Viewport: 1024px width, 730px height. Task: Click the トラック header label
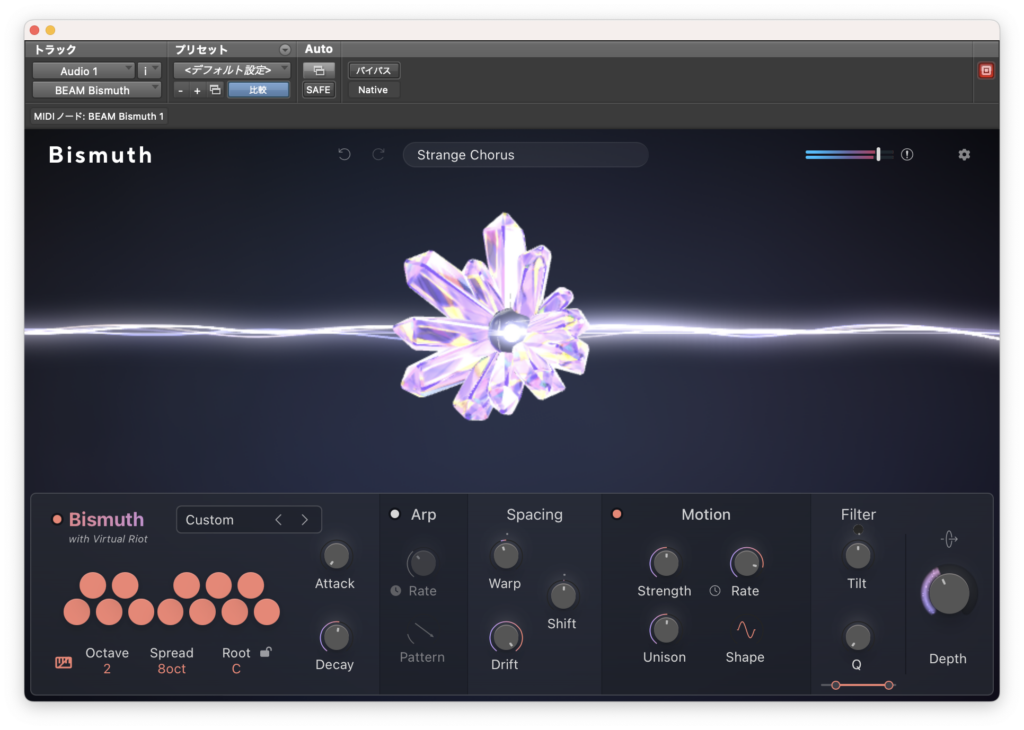[56, 50]
